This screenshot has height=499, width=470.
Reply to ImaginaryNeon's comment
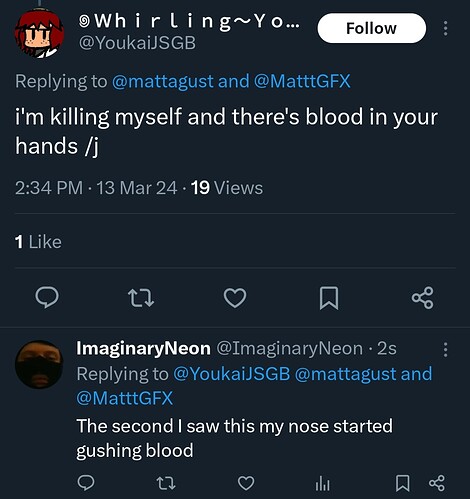(86, 483)
